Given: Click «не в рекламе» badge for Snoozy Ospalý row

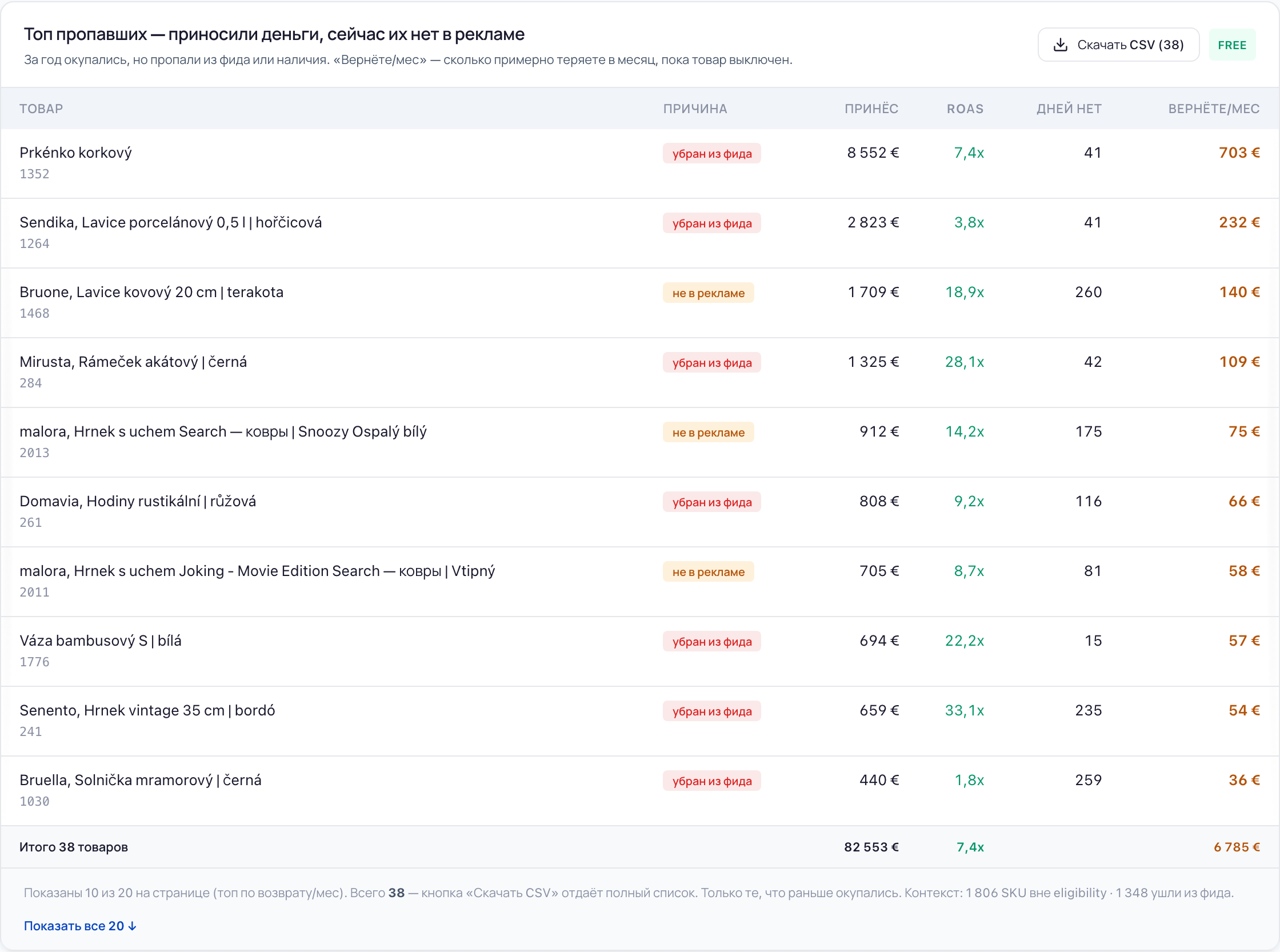Looking at the screenshot, I should 709,432.
